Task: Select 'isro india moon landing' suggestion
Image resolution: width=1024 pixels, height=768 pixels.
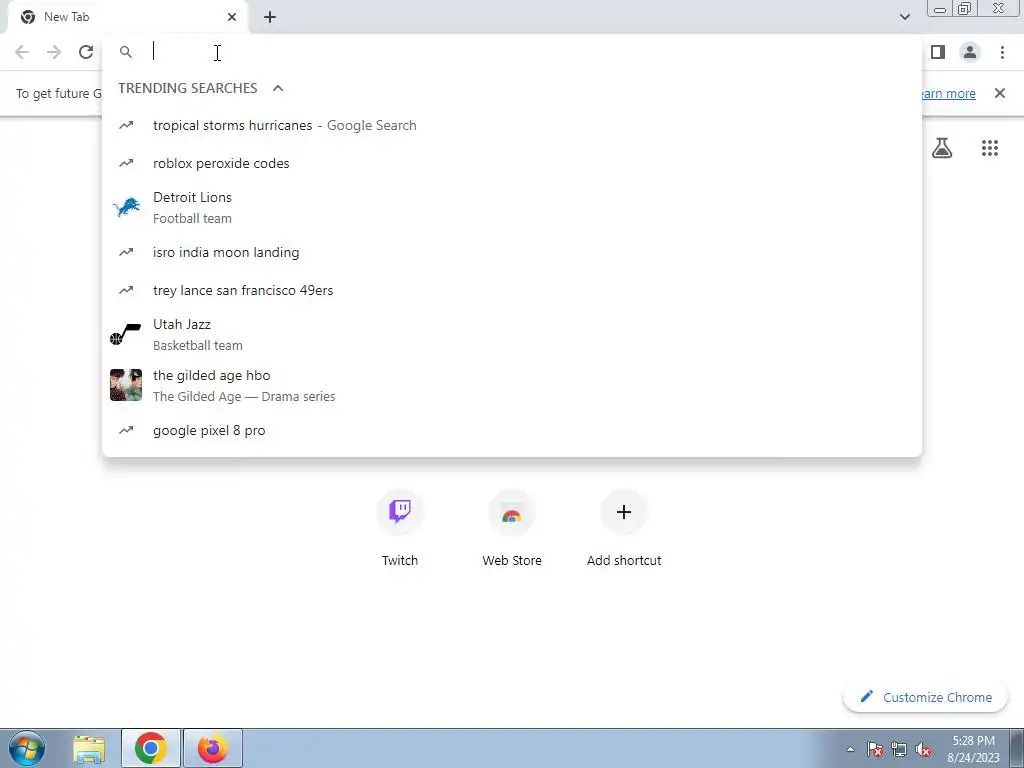Action: 512,252
